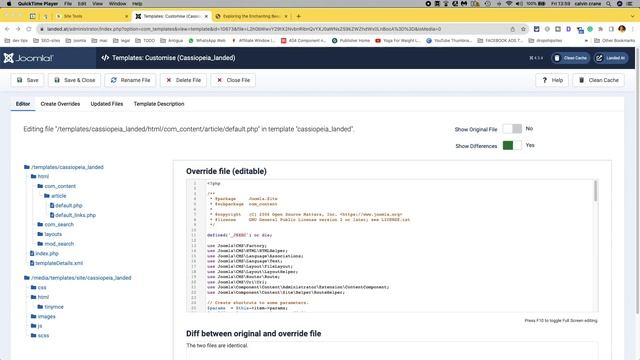Screen dimensions: 640x360
Task: Click the browser address bar
Action: pos(273,29)
